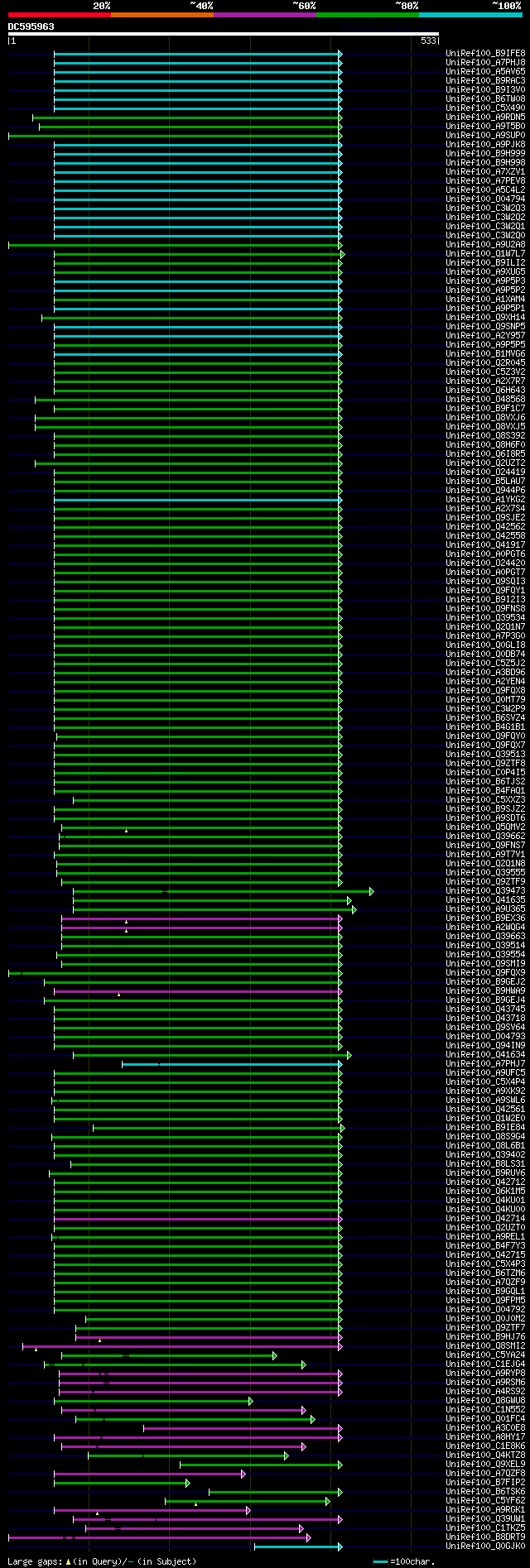The width and height of the screenshot is (530, 1568).
Task: Select the UniRef100_A9RYP8 label
Action: [x=485, y=1373]
